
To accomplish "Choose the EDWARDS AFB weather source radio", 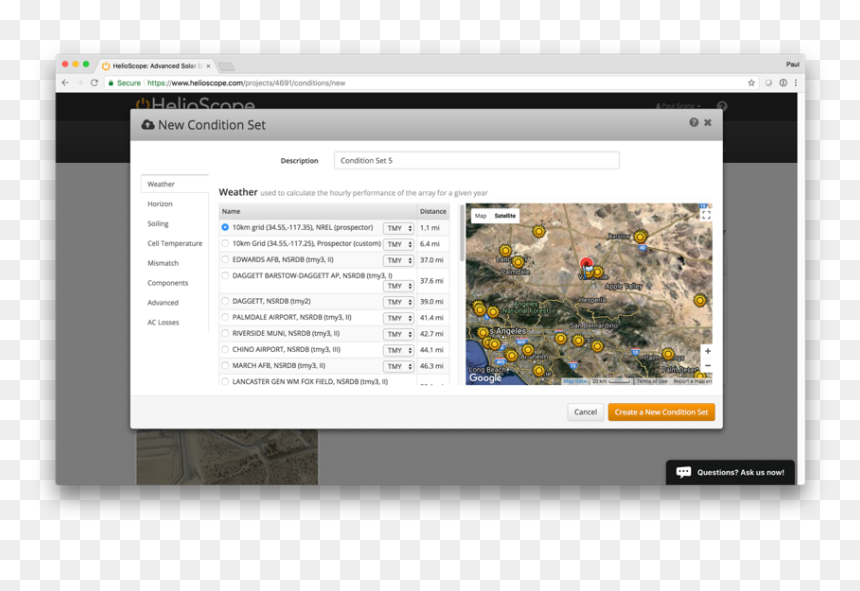I will (x=225, y=259).
